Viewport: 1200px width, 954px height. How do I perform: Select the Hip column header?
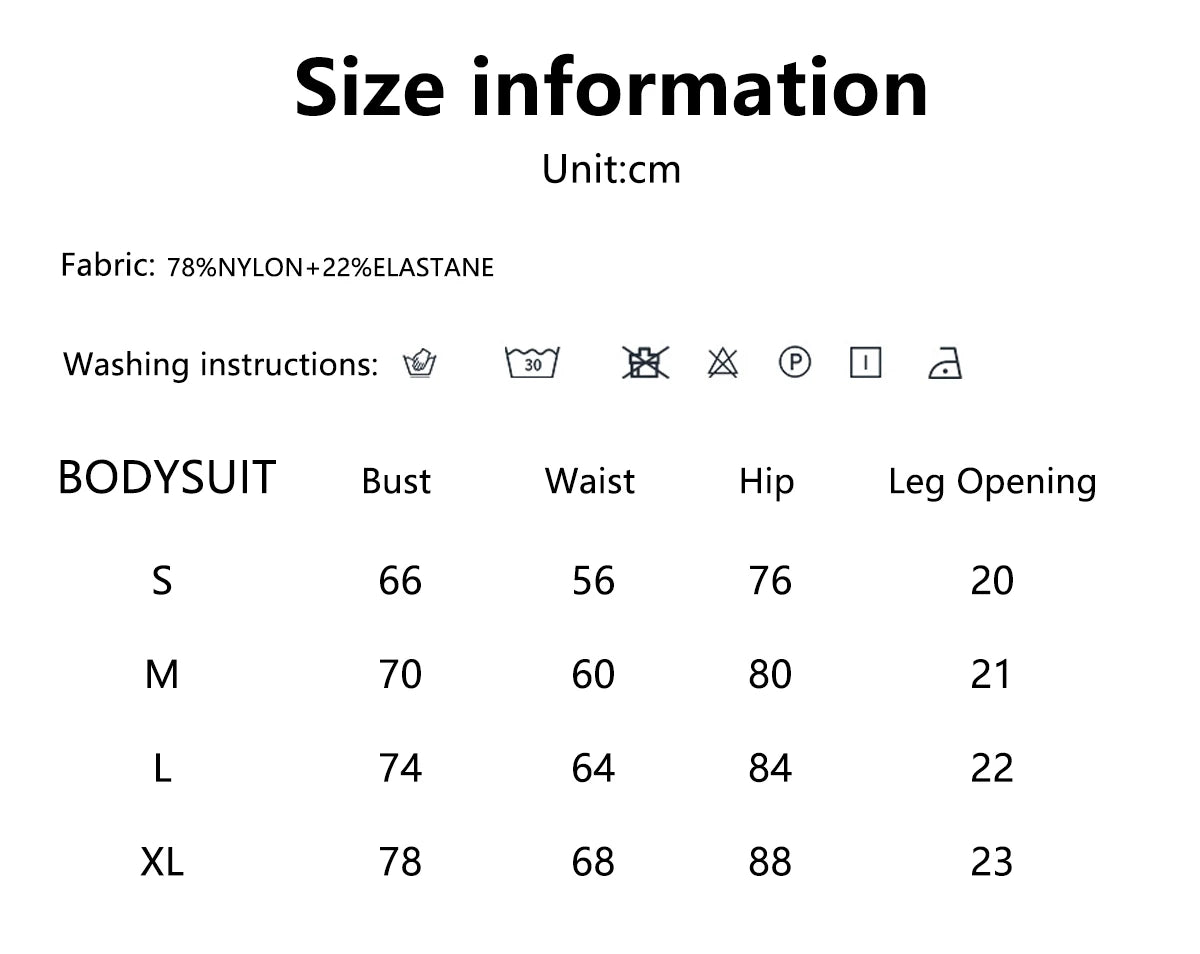(766, 481)
